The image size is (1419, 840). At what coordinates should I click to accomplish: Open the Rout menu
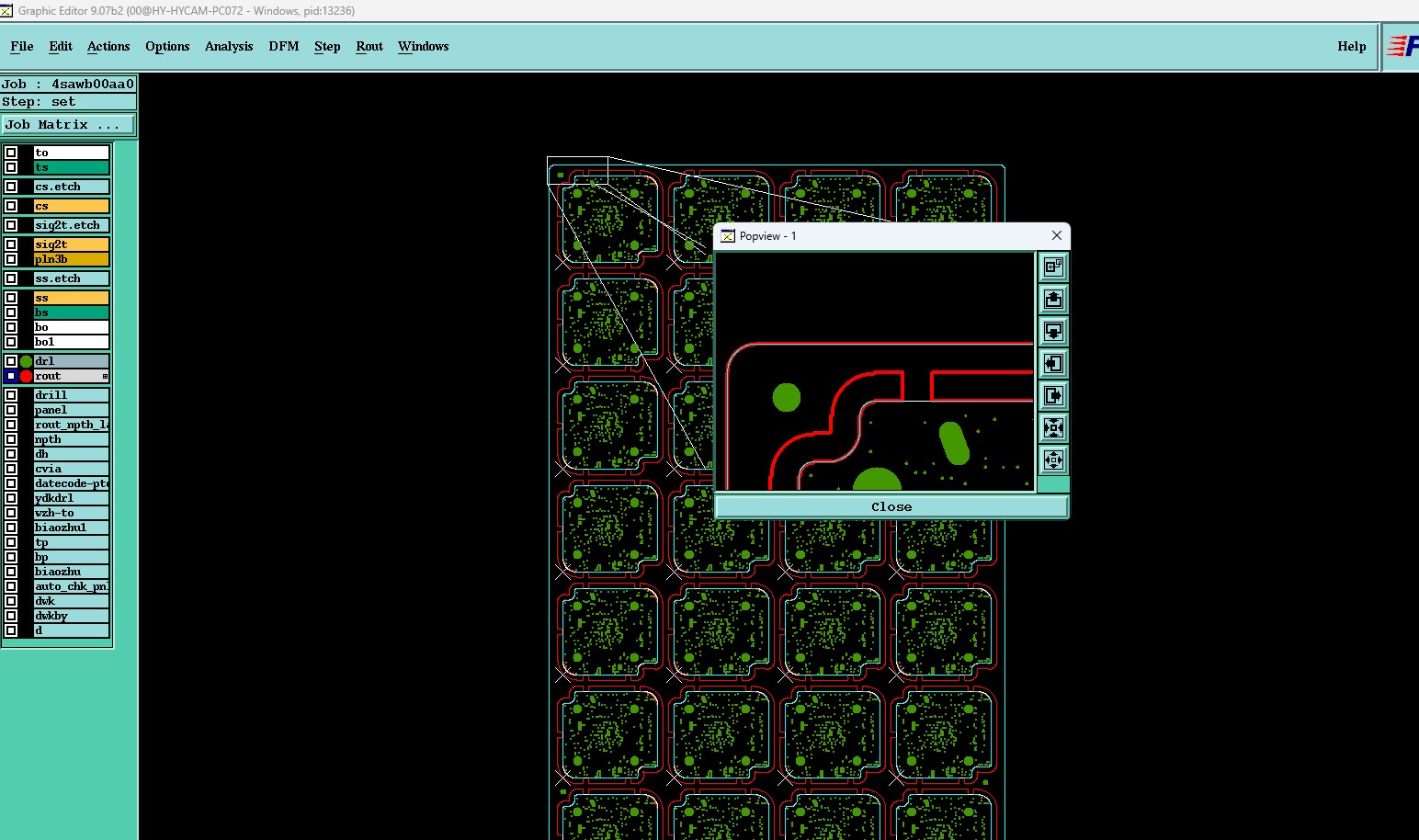point(369,46)
